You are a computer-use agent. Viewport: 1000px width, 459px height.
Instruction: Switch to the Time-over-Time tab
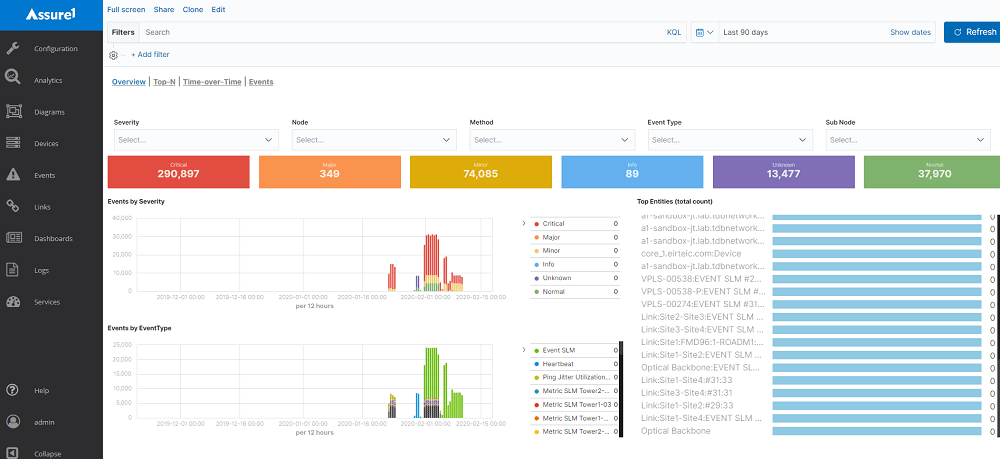pyautogui.click(x=212, y=82)
